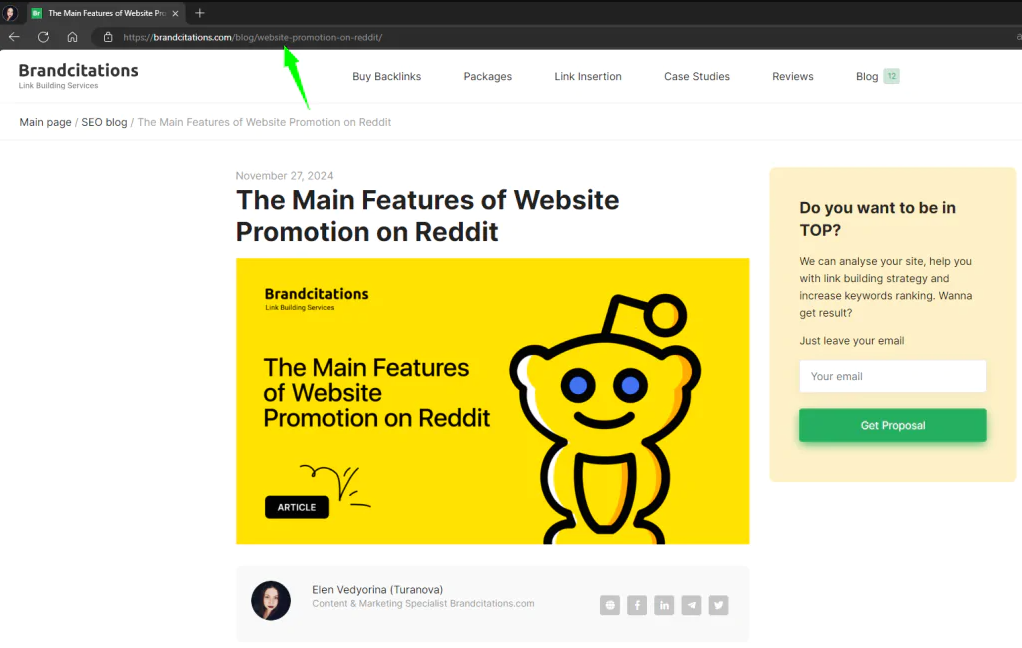Click the browser back arrow

tap(14, 37)
